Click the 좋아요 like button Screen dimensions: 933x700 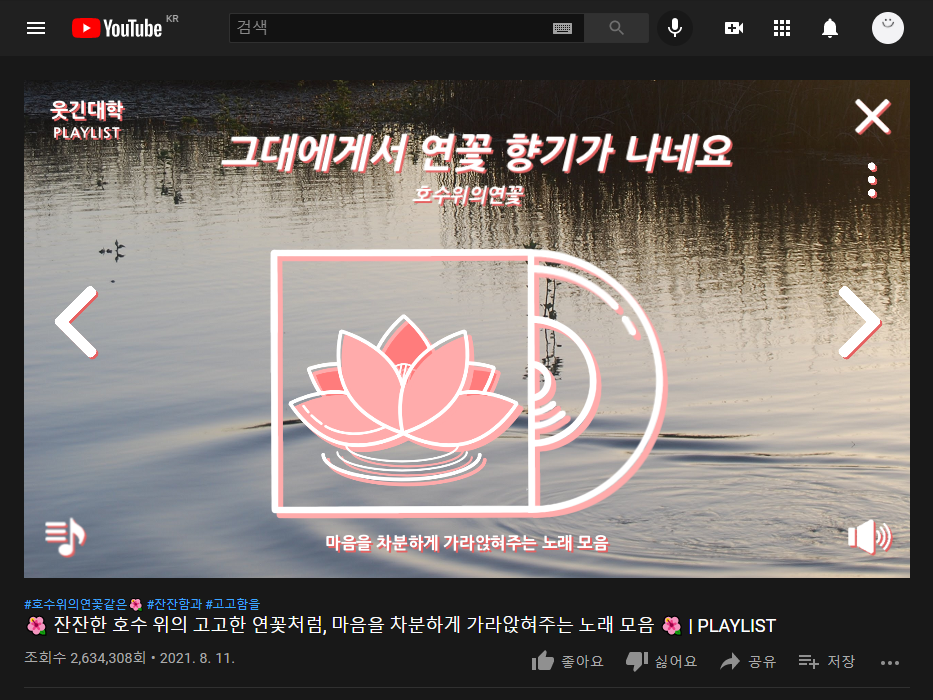click(567, 661)
